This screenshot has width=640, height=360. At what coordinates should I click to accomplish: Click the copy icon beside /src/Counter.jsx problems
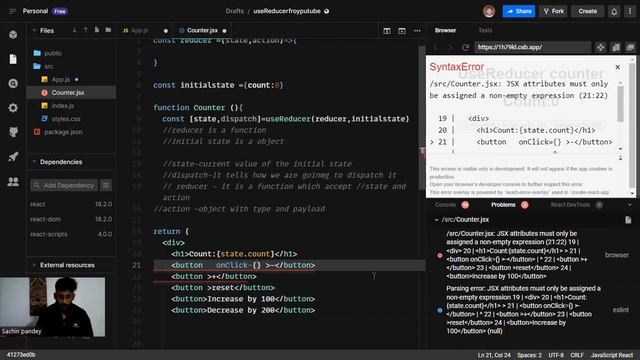point(628,220)
